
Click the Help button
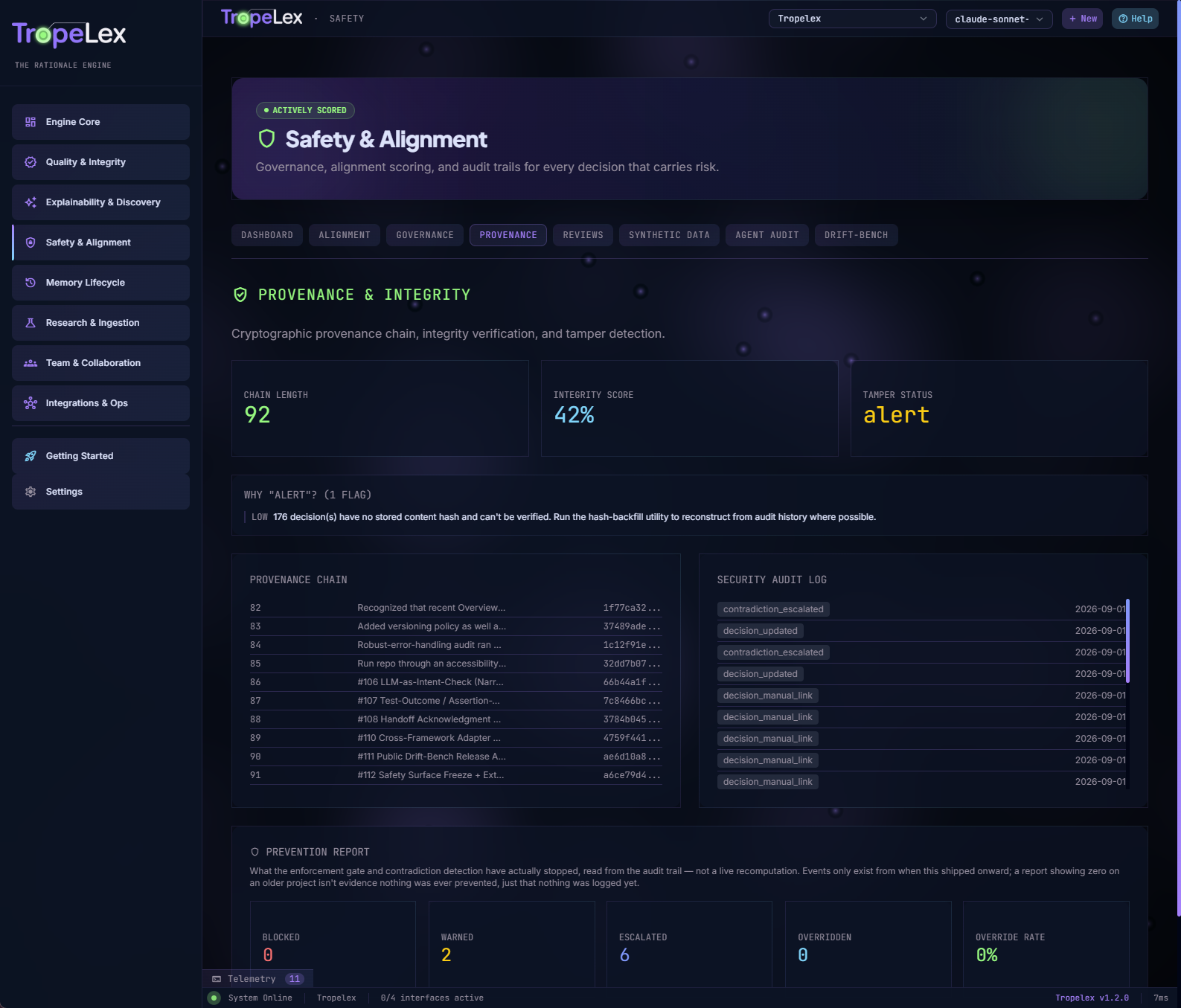tap(1136, 19)
